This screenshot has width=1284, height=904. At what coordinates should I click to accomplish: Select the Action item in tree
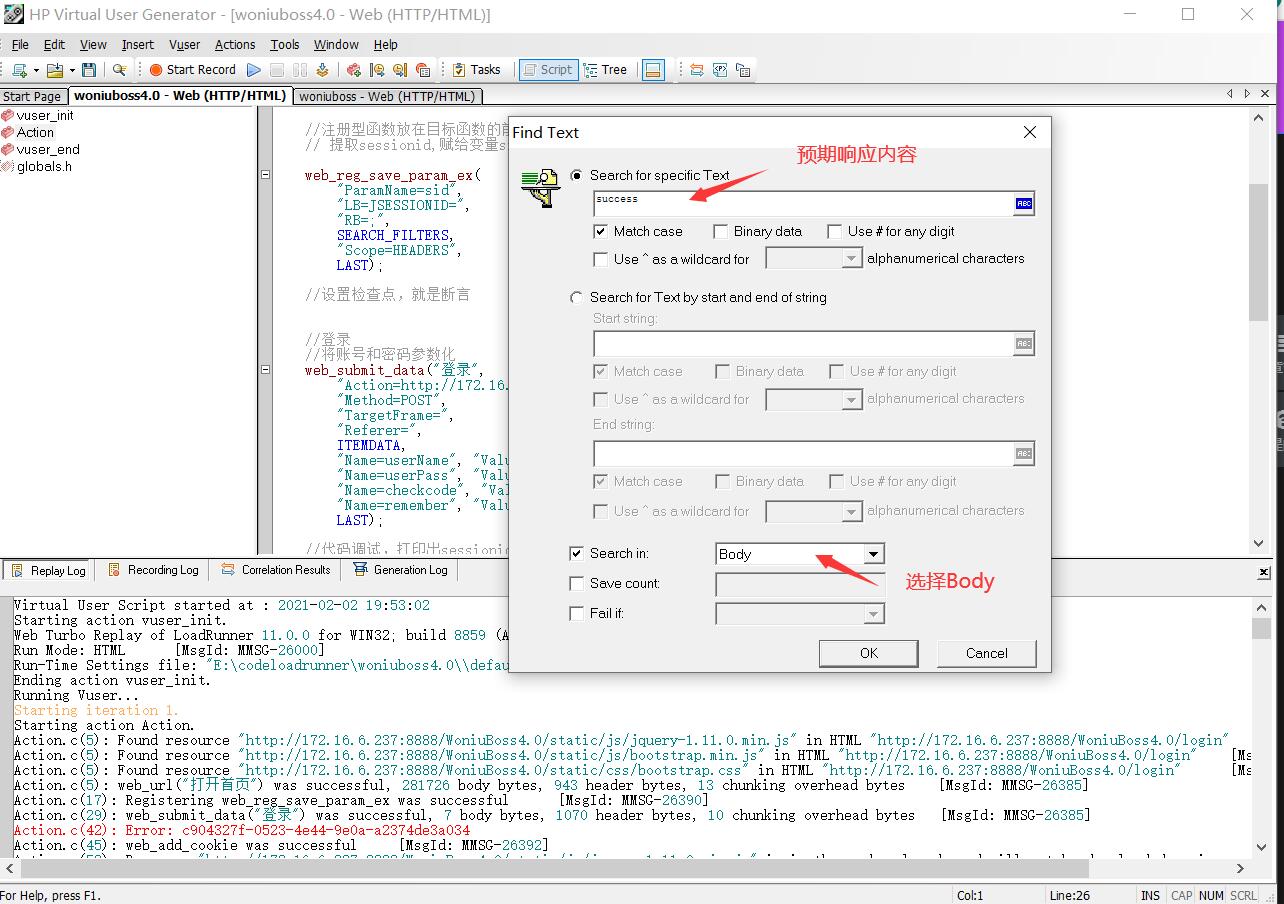click(35, 132)
